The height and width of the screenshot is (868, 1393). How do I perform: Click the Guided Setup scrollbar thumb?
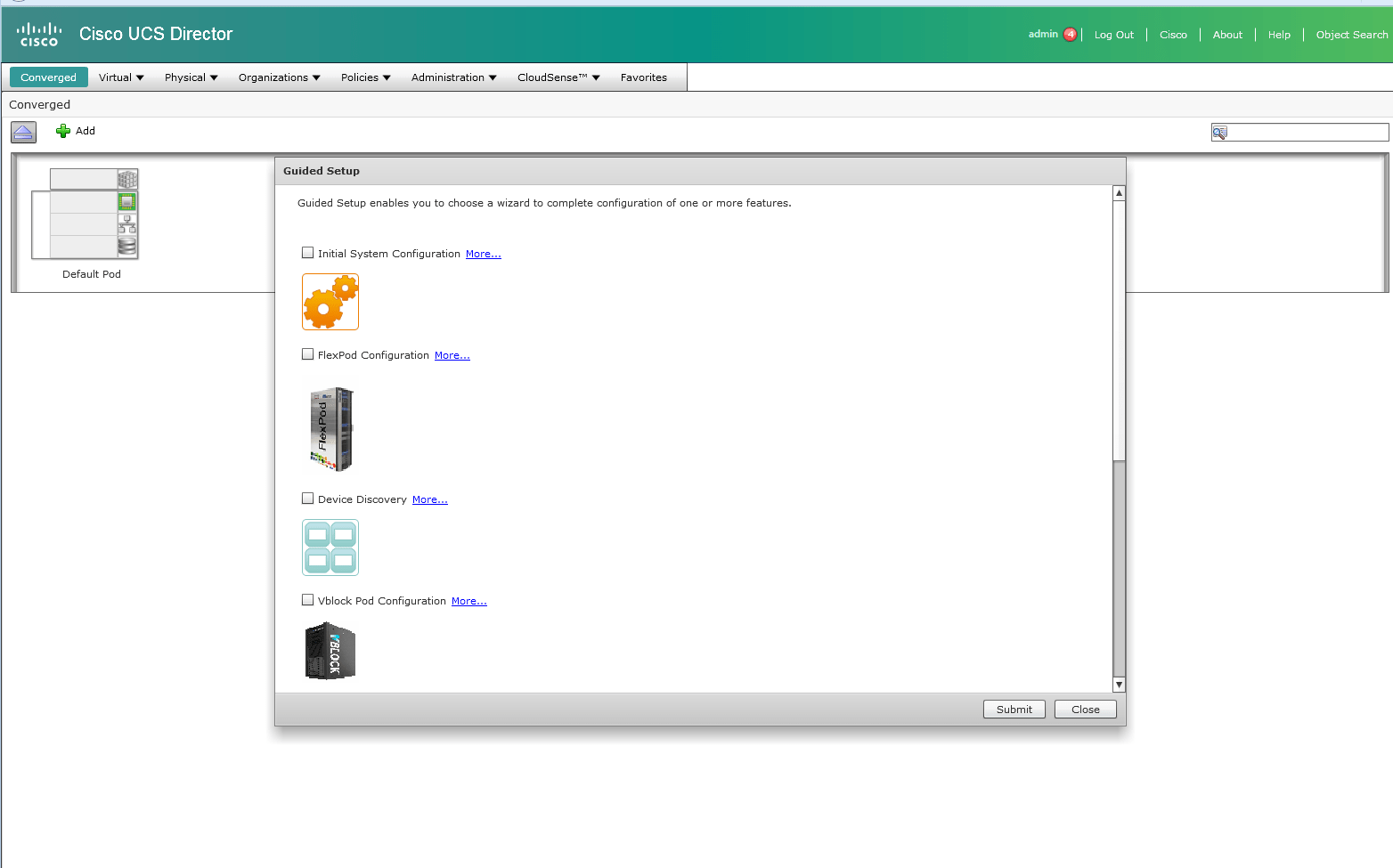[1120, 330]
